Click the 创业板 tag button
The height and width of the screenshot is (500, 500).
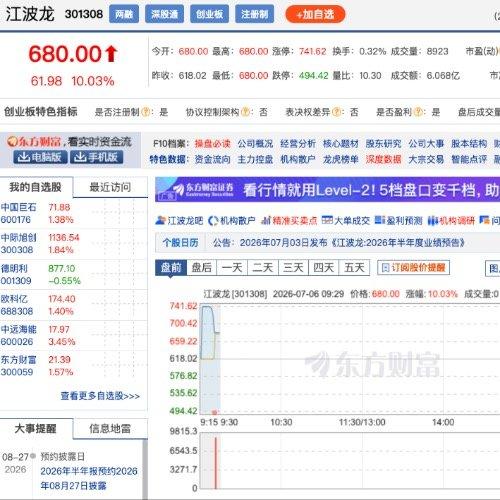pyautogui.click(x=209, y=14)
